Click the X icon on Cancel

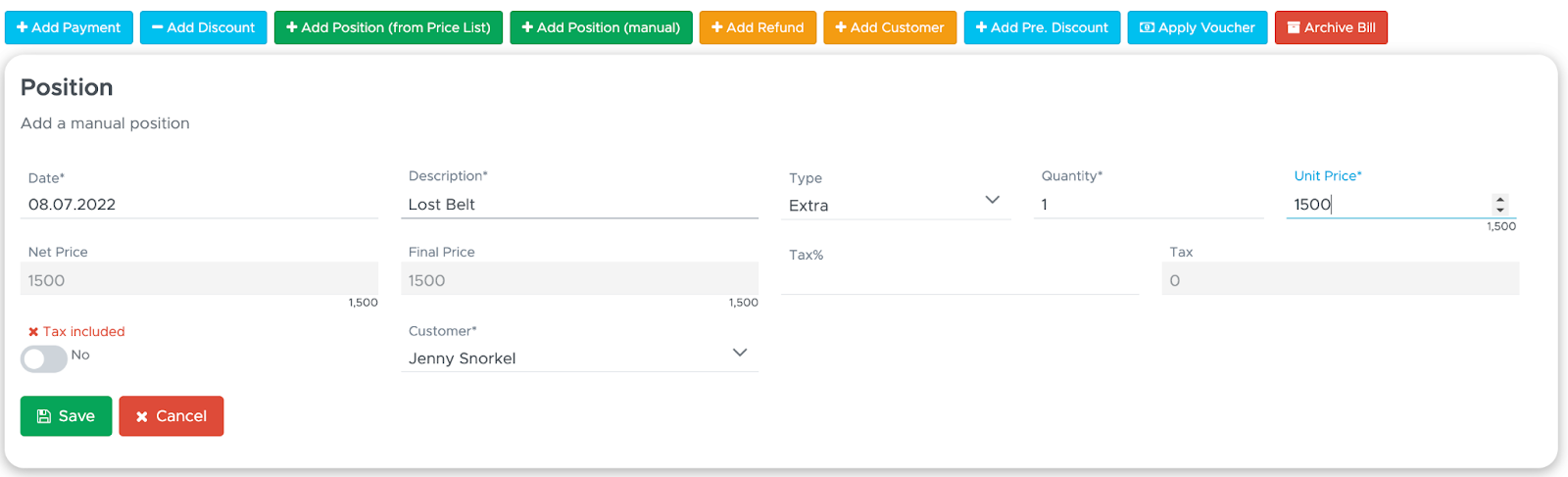pos(142,416)
